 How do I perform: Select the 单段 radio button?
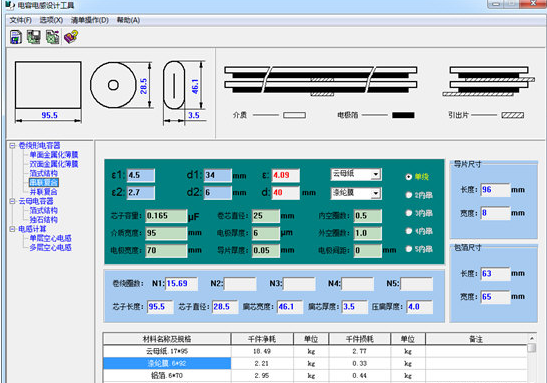pos(409,177)
